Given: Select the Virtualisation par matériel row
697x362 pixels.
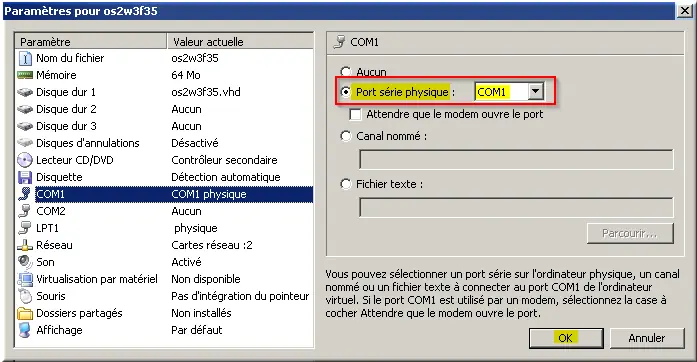Looking at the screenshot, I should (164, 279).
